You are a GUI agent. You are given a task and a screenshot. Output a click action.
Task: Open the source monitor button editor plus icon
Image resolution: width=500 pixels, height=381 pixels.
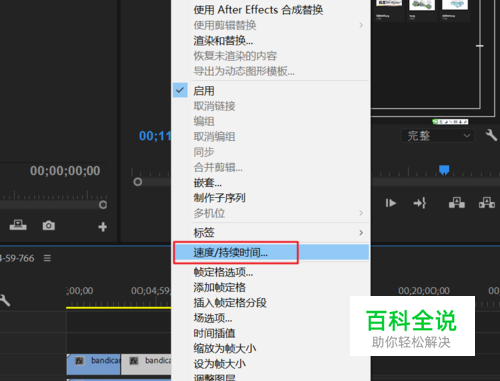pyautogui.click(x=103, y=227)
